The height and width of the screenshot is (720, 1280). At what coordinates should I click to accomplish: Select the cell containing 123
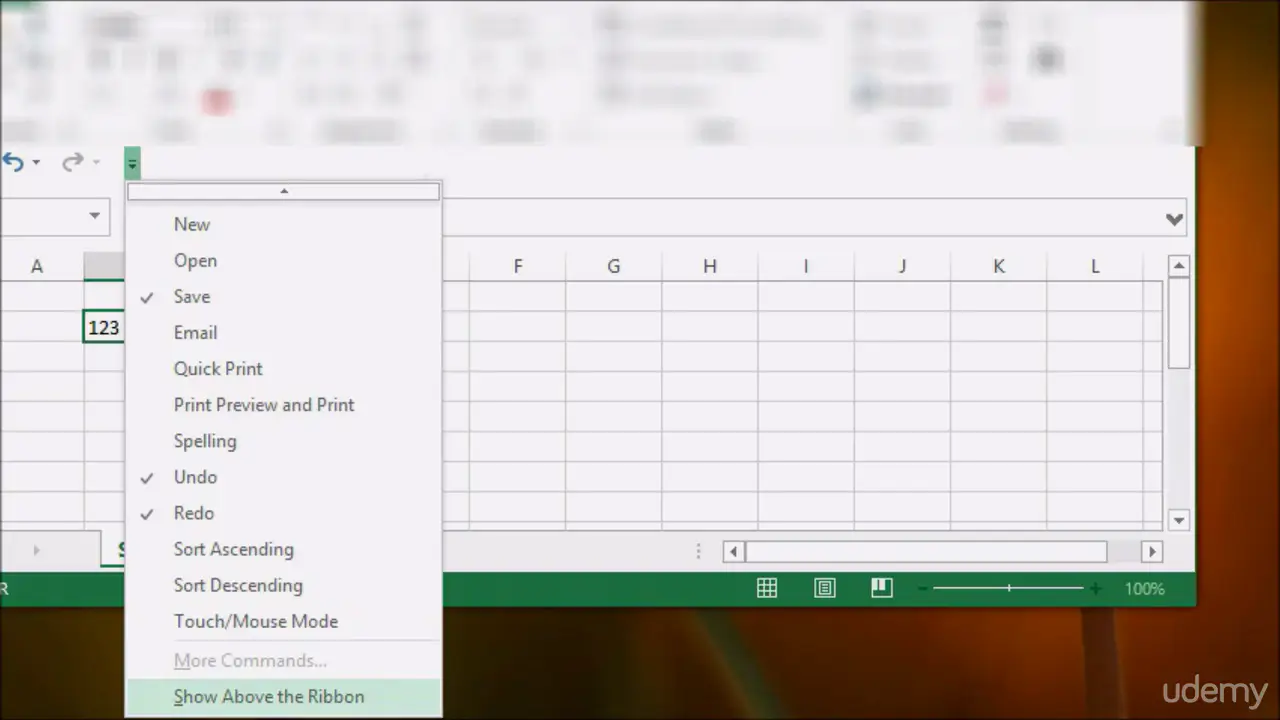click(104, 327)
